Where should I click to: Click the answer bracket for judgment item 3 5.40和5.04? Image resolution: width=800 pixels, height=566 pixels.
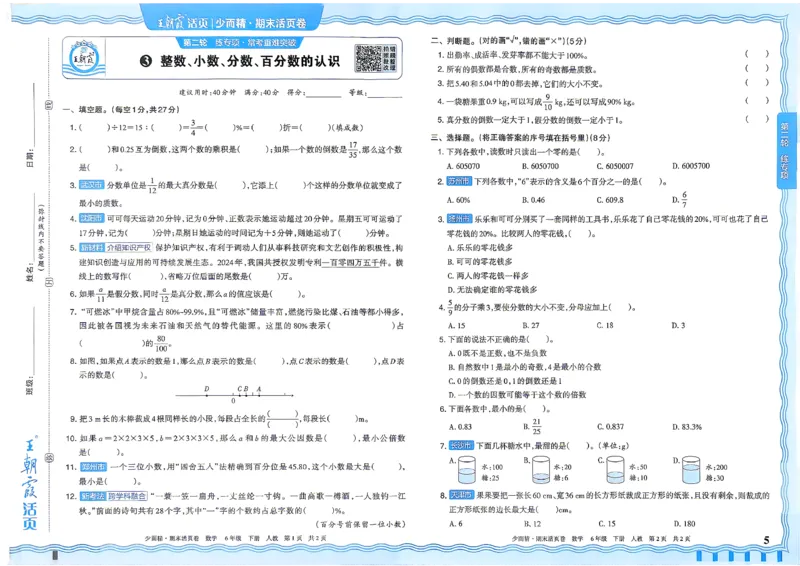click(x=757, y=82)
